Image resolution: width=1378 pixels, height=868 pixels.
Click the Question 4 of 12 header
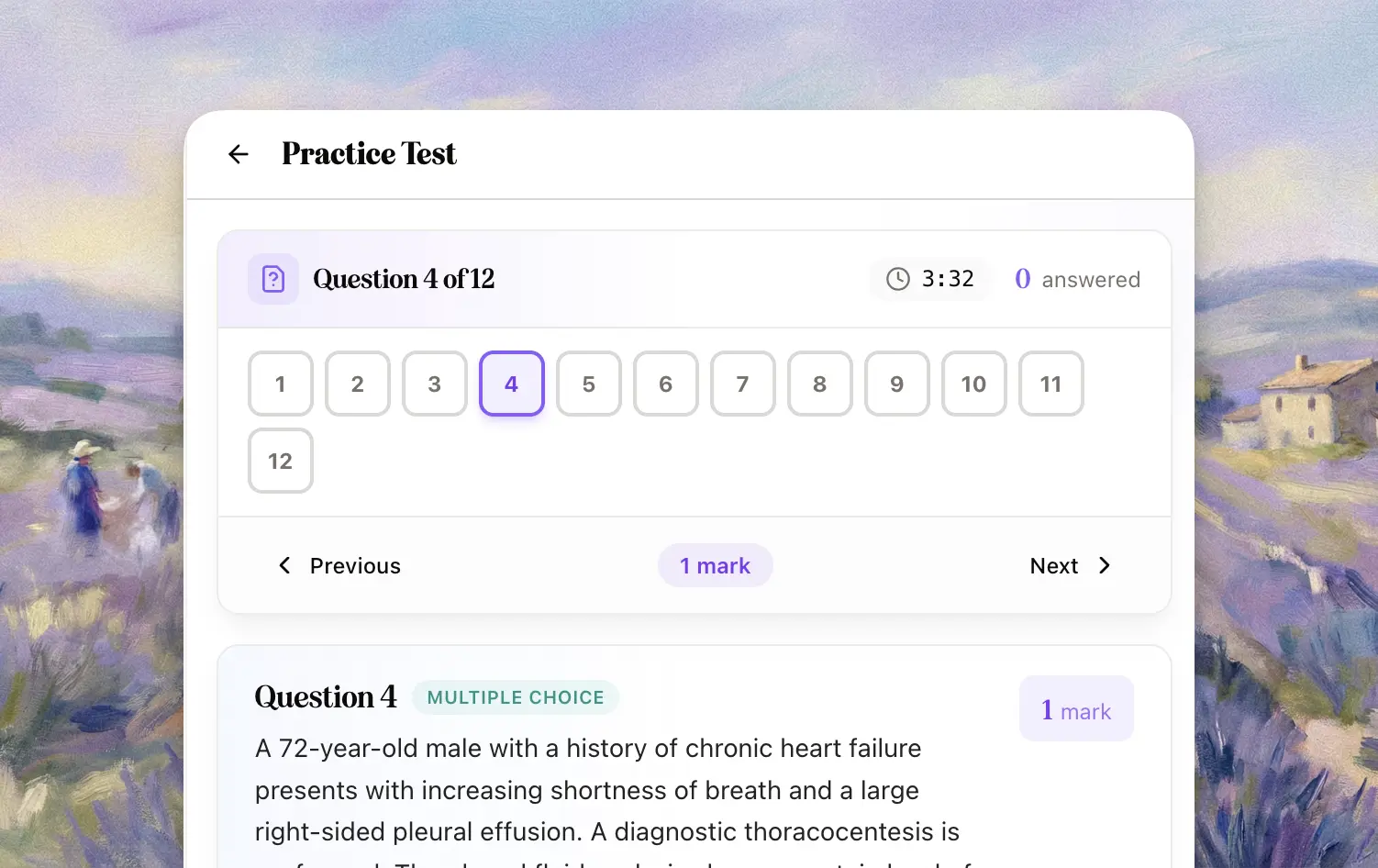pos(404,278)
